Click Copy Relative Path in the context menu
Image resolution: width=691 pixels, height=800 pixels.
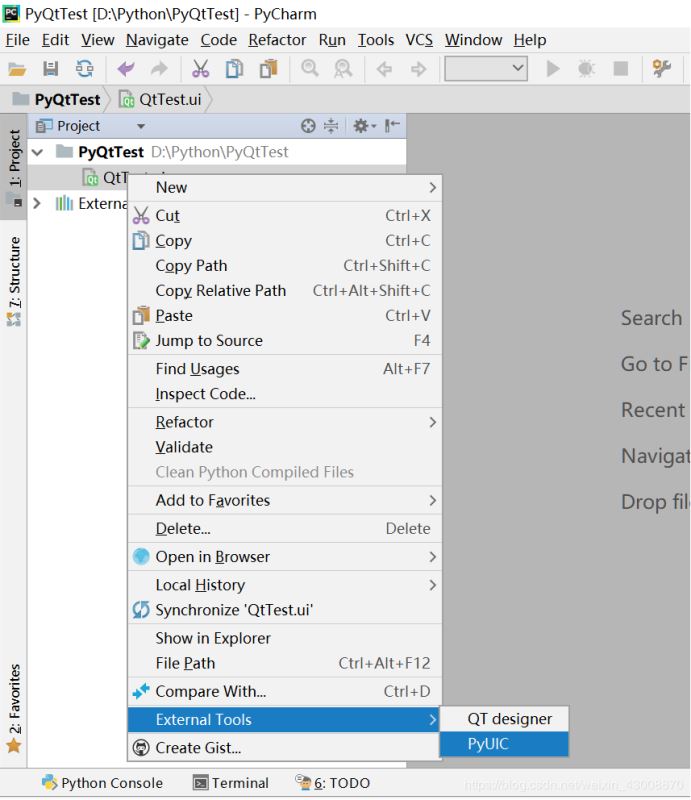[221, 291]
